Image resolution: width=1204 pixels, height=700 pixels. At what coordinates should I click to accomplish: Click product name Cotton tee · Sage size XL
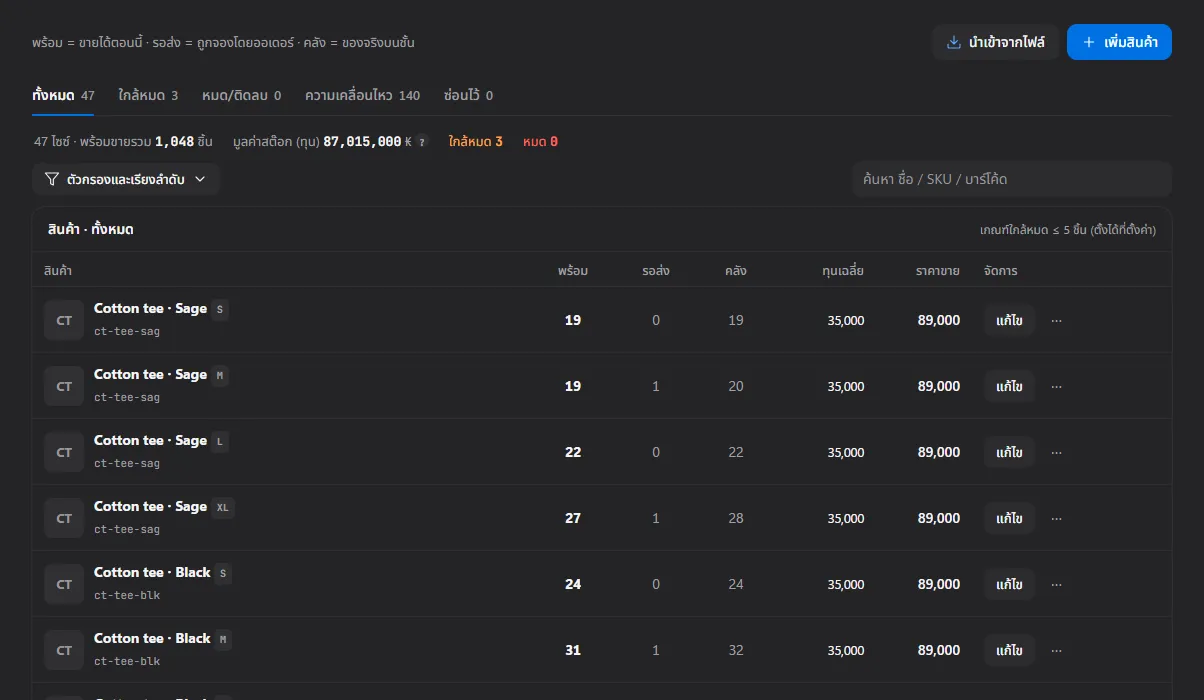point(150,507)
